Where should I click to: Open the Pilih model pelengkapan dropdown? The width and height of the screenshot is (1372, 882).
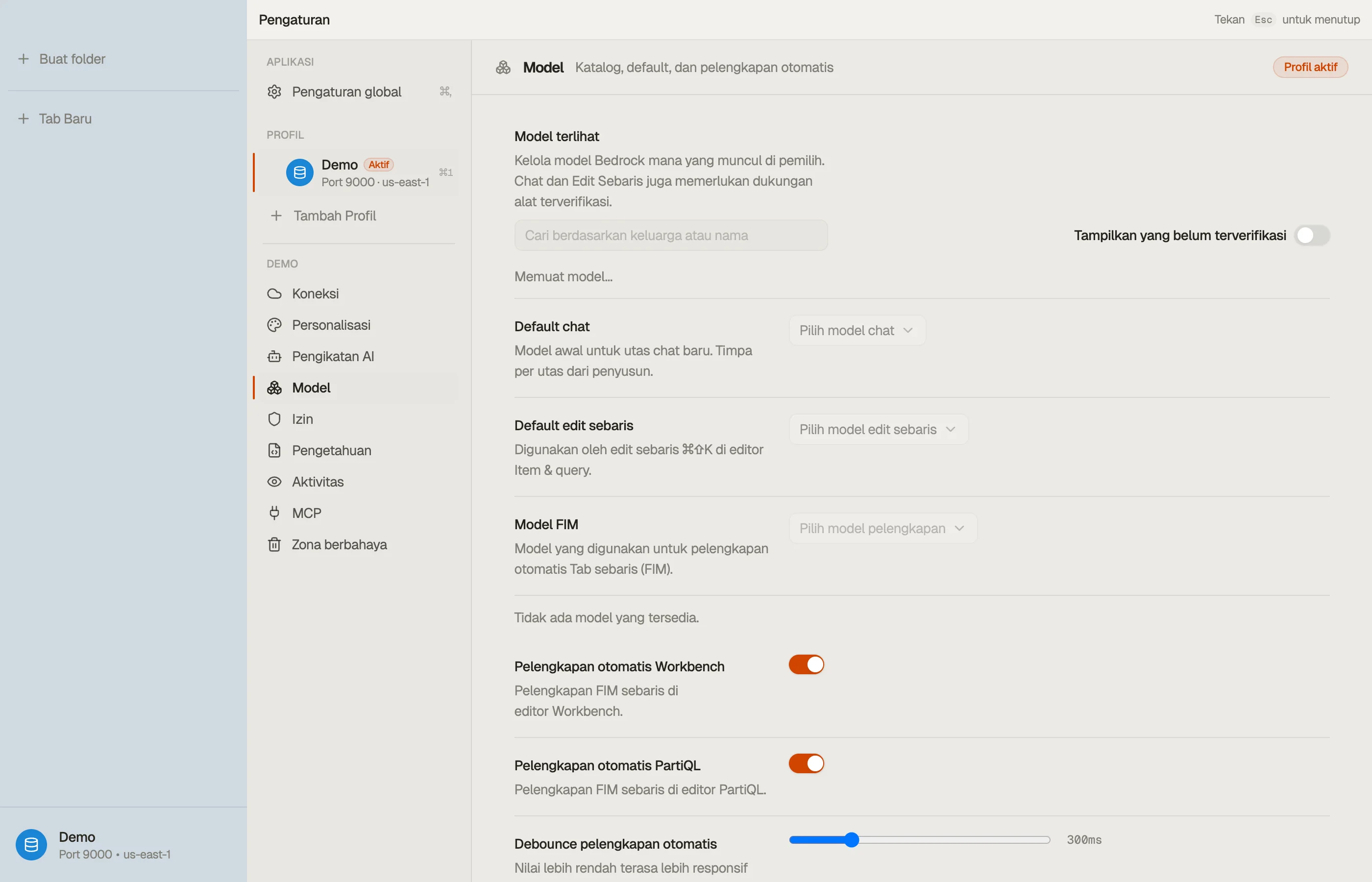(882, 529)
